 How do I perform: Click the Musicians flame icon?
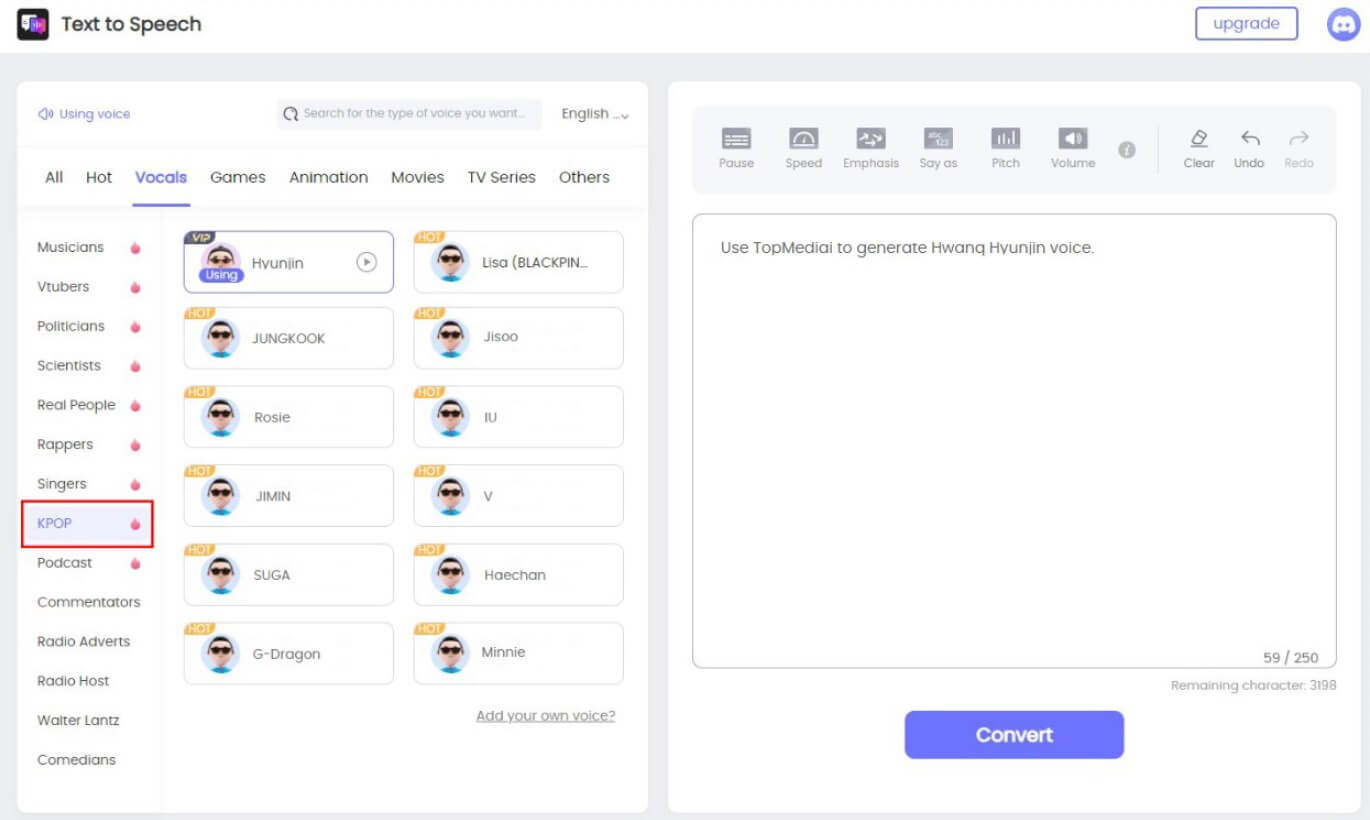pos(135,248)
